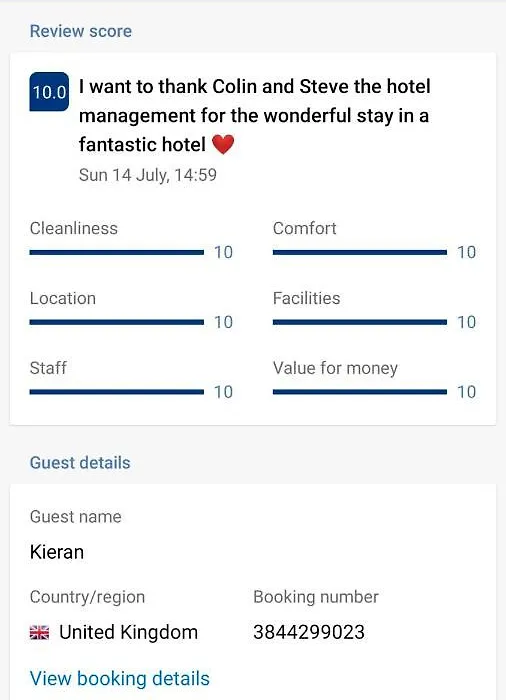Click the 10.0 review score badge

[x=49, y=92]
